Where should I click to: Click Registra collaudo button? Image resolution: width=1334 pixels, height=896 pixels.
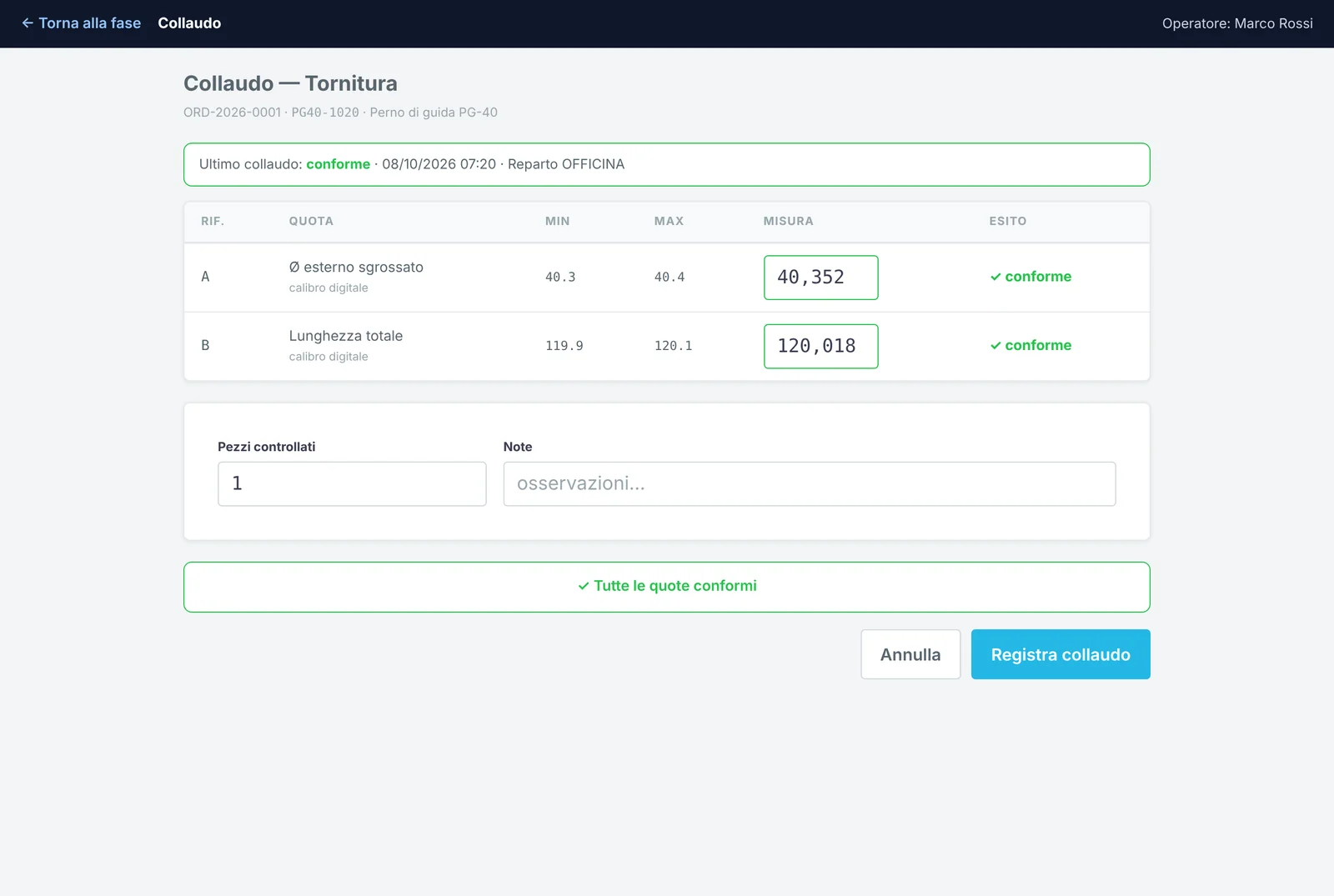[x=1061, y=654]
